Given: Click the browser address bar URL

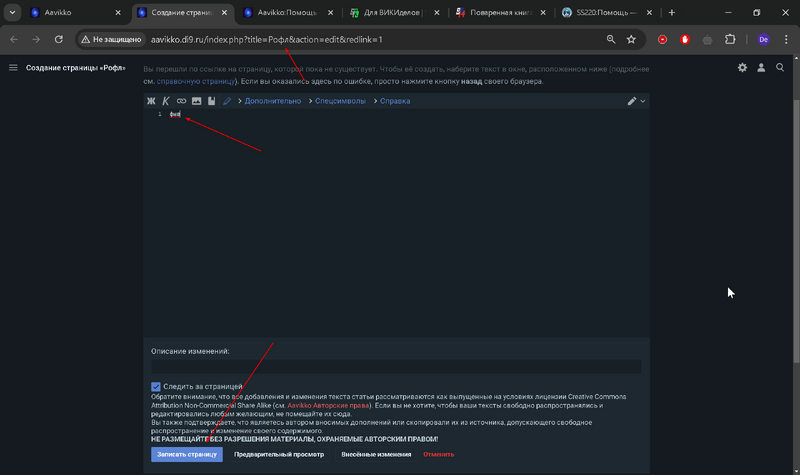Looking at the screenshot, I should [x=266, y=39].
